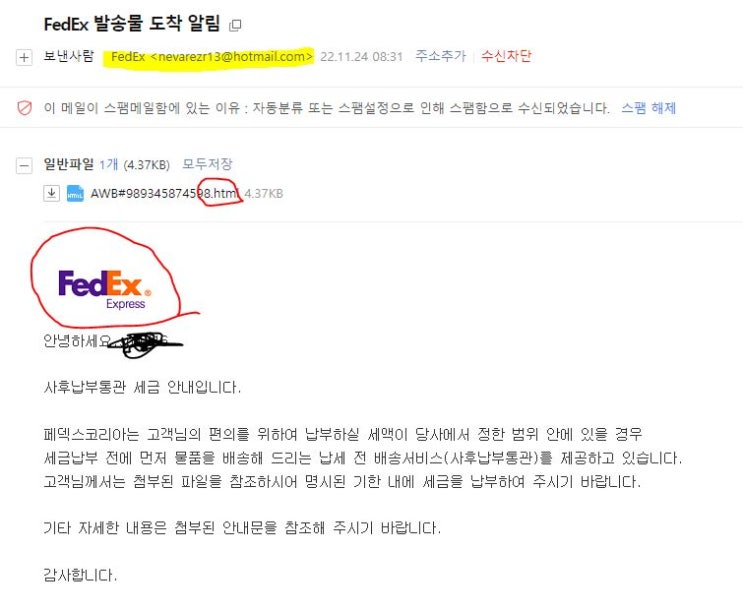The width and height of the screenshot is (743, 611).
Task: Collapse the 일반파일 attachment section
Action: (24, 165)
